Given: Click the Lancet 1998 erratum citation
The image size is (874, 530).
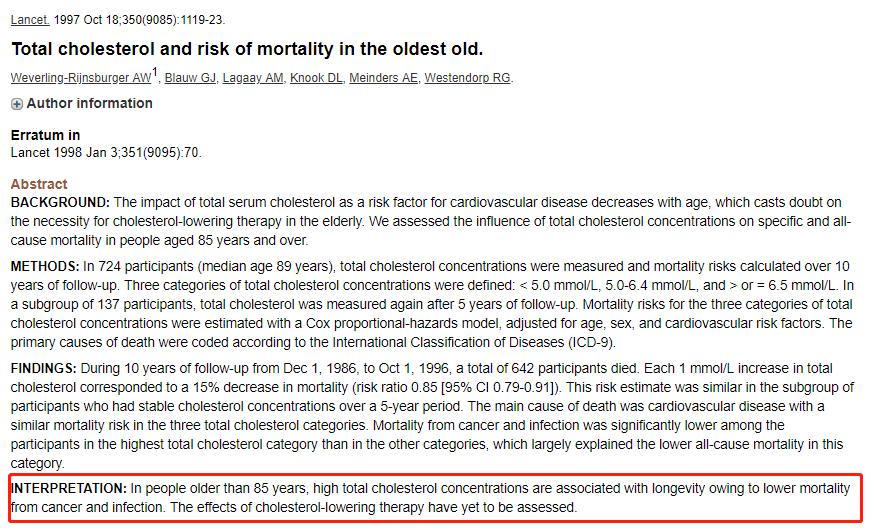Looking at the screenshot, I should click(x=106, y=153).
